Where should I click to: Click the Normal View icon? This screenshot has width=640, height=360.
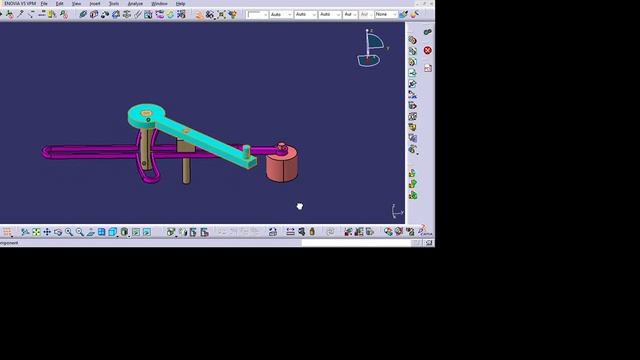tap(90, 232)
